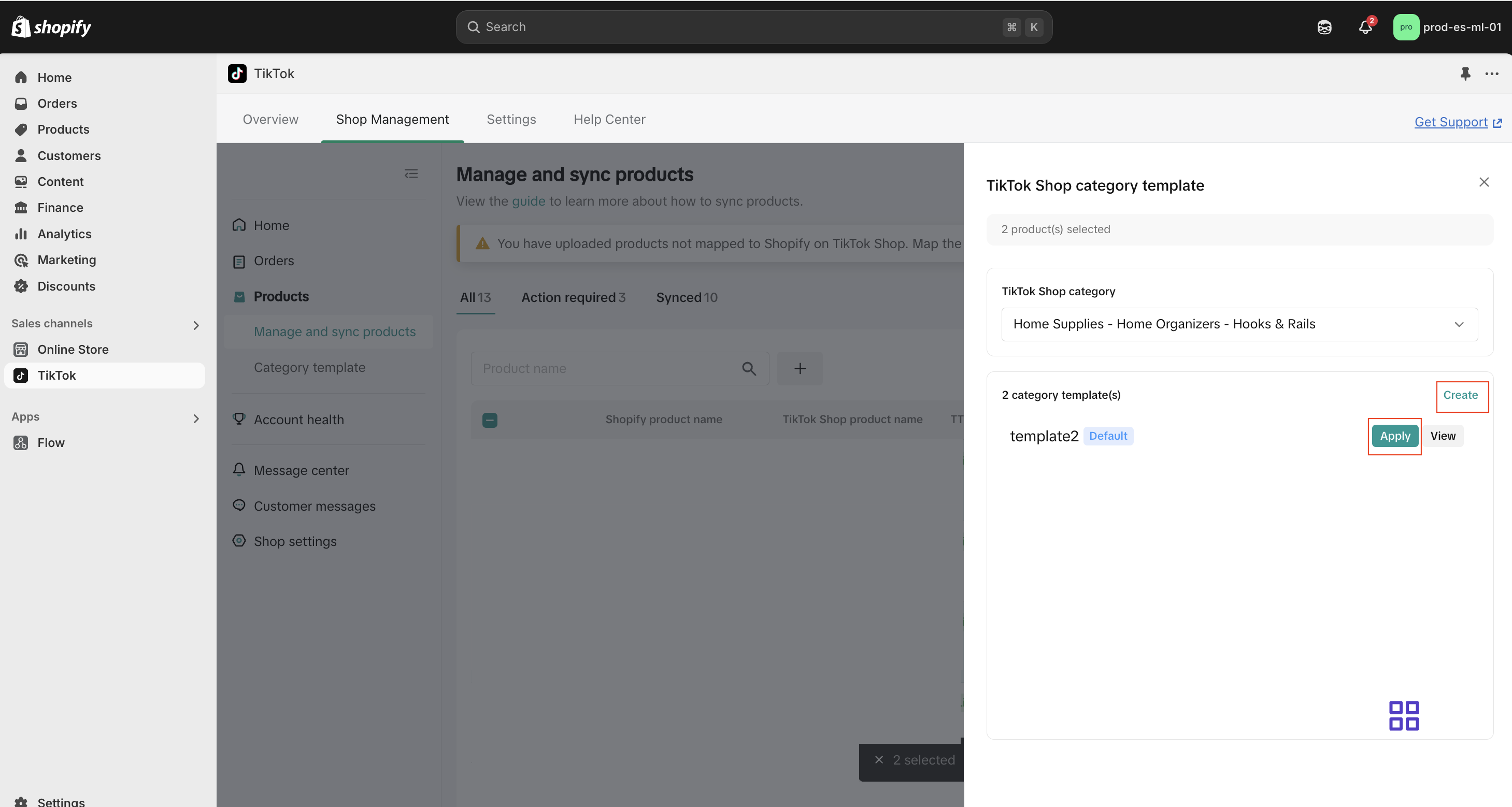
Task: Click the Get Support link
Action: [x=1458, y=122]
